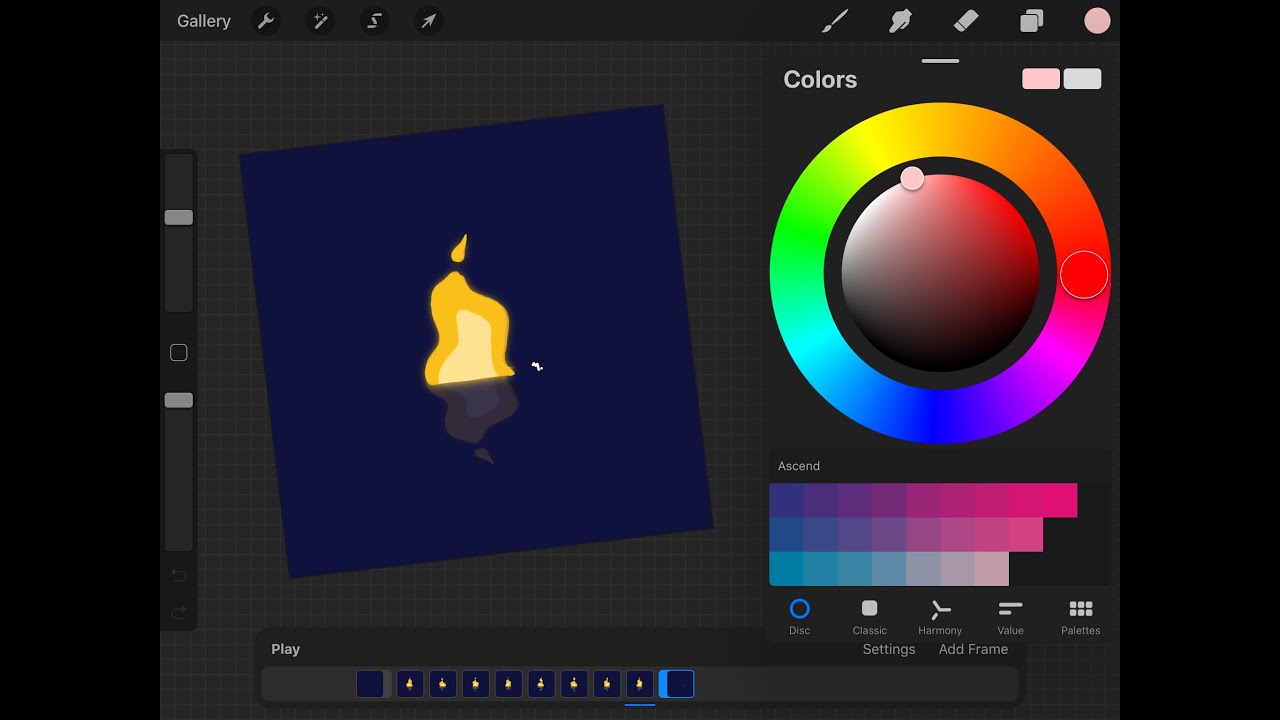Tap the redo arrow in sidebar
The height and width of the screenshot is (720, 1280).
pos(179,612)
